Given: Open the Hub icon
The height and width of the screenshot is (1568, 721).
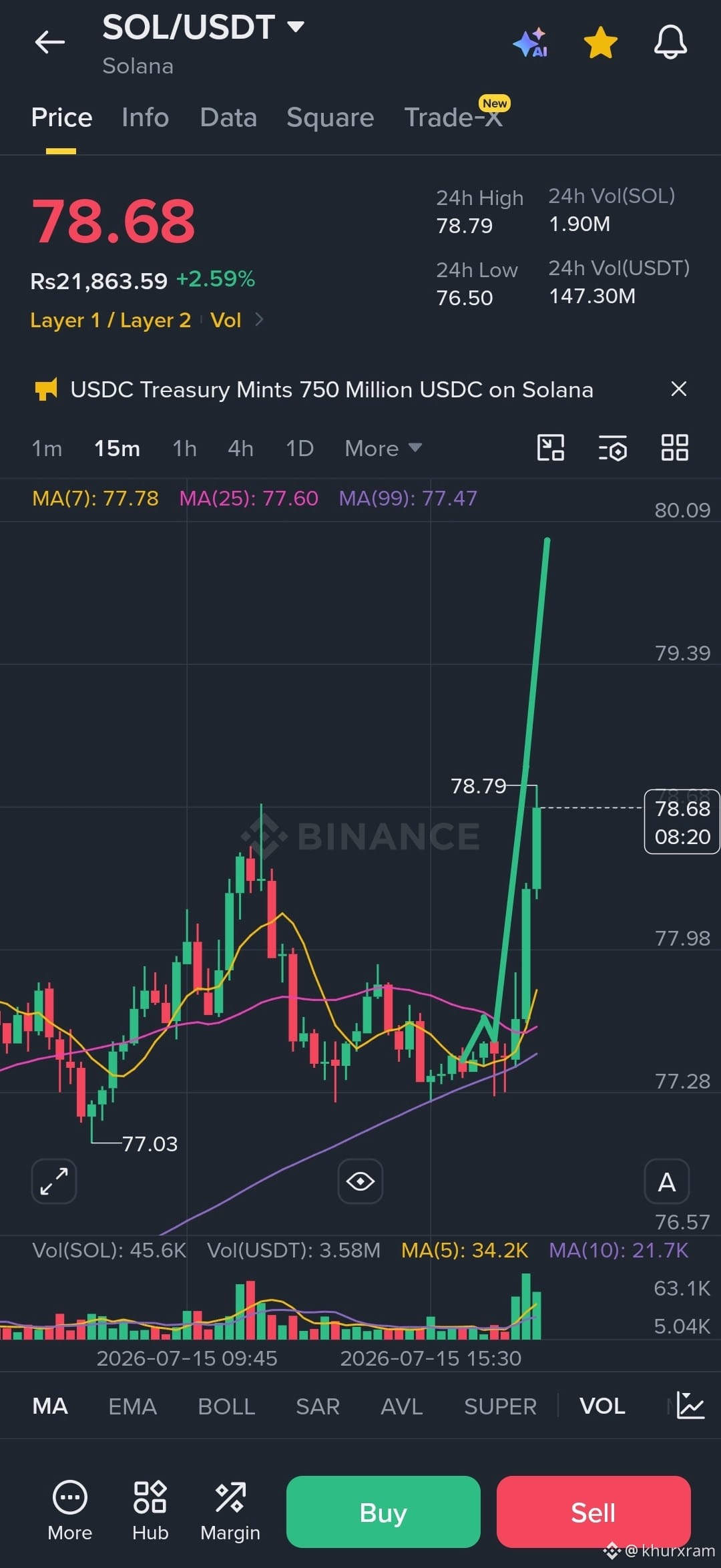Looking at the screenshot, I should [150, 1509].
